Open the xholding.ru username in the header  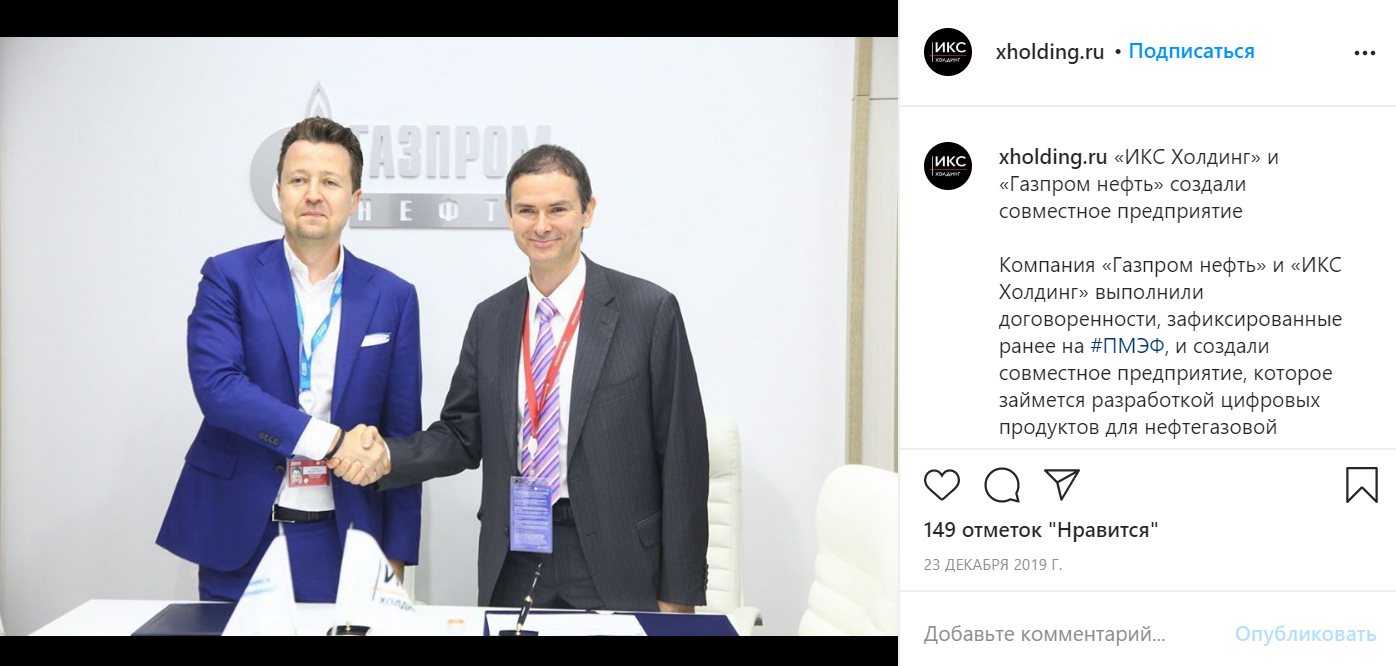click(x=1050, y=52)
